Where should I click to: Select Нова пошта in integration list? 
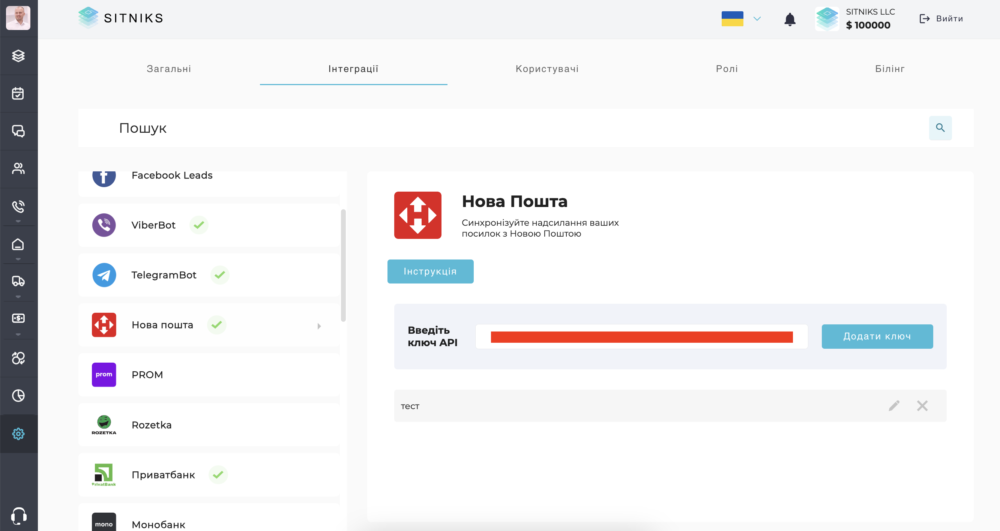click(209, 325)
